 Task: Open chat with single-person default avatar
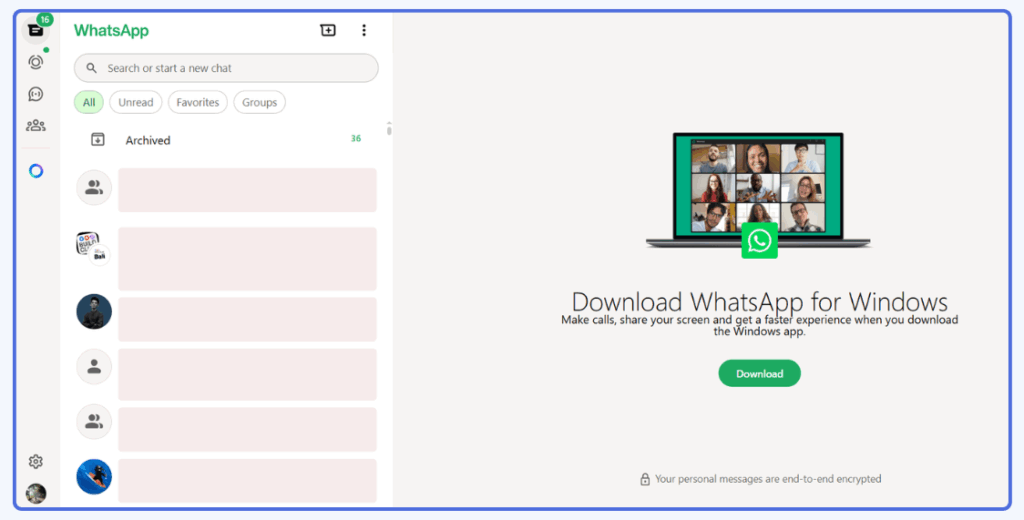pos(94,366)
